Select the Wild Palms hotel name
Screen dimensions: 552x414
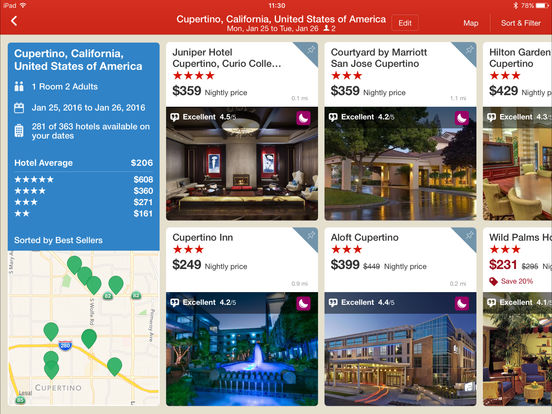[x=520, y=238]
